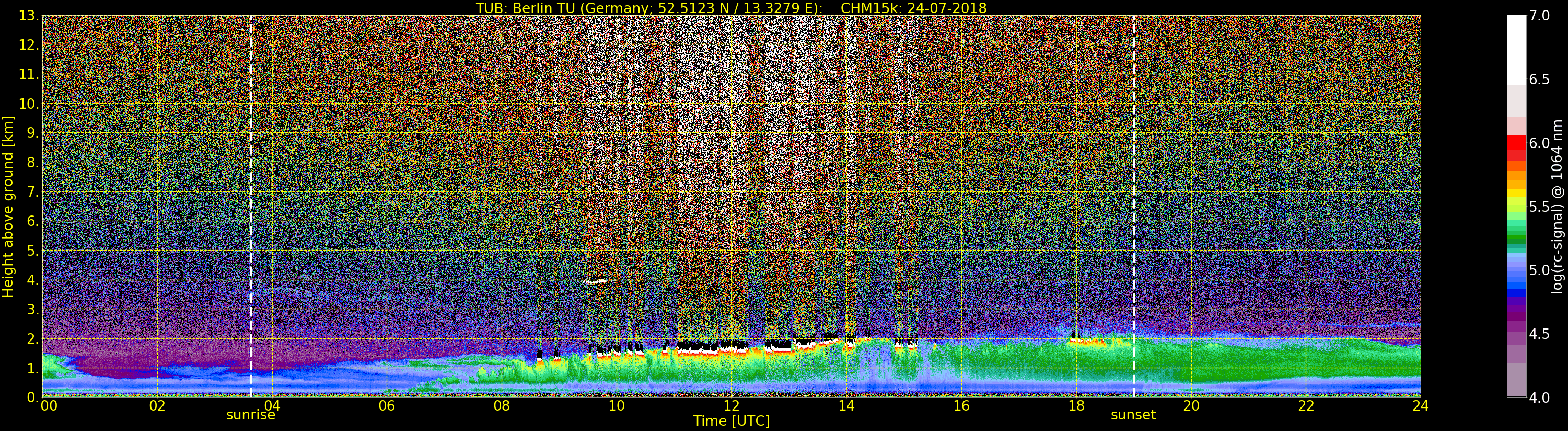
Task: Click the '14' time axis tick label
Action: pyautogui.click(x=846, y=406)
